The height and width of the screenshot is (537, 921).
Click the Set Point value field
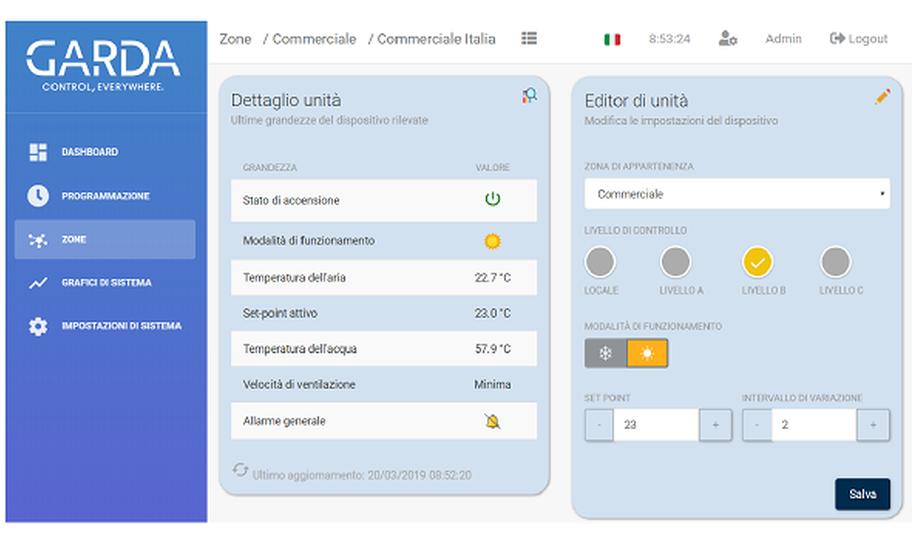(655, 425)
